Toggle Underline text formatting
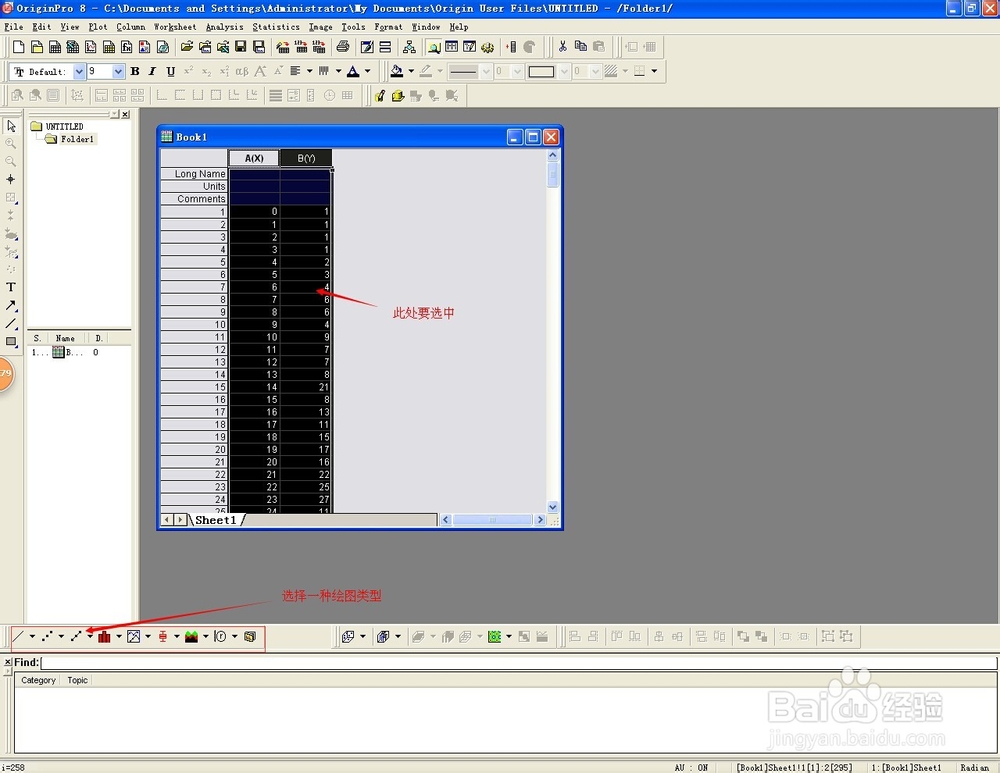 170,71
